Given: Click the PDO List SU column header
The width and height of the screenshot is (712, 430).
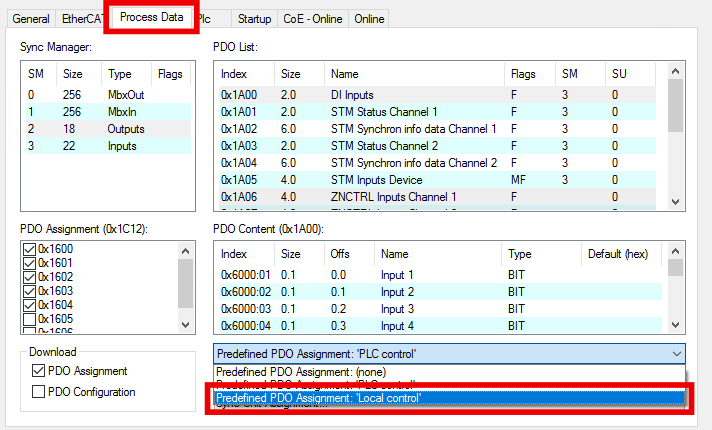Looking at the screenshot, I should [x=630, y=74].
